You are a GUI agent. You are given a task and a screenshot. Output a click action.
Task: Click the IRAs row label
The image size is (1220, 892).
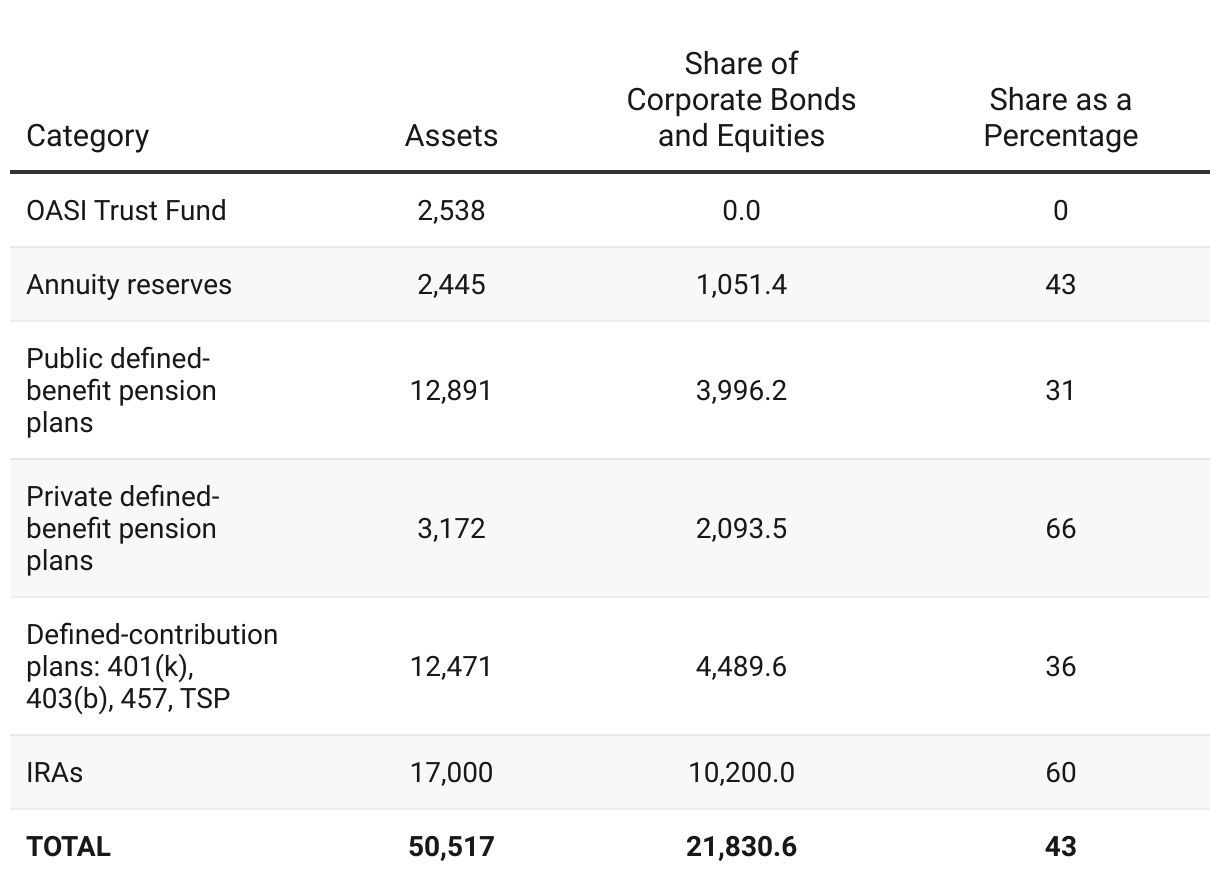55,772
